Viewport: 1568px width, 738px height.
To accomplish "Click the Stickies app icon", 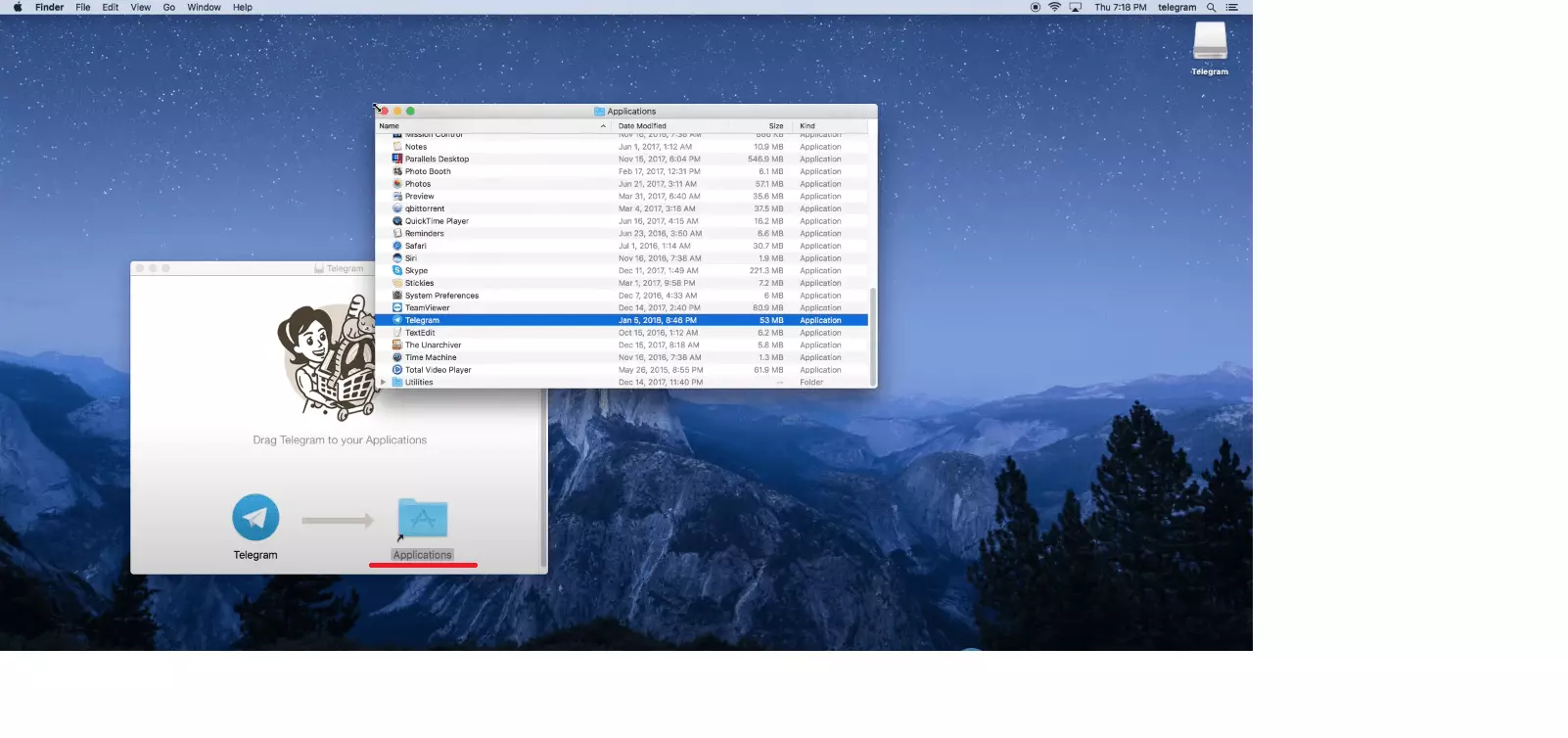I will [x=397, y=283].
